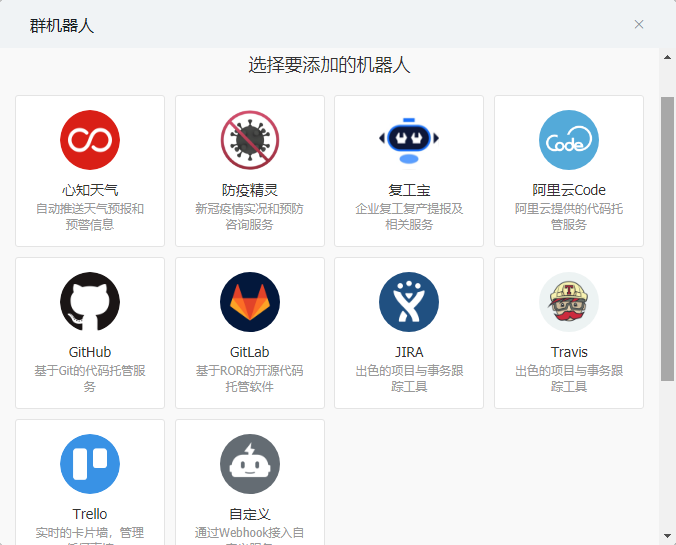676x545 pixels.
Task: Click description 新冠疫情实况和预防咨询服务
Action: 250,216
